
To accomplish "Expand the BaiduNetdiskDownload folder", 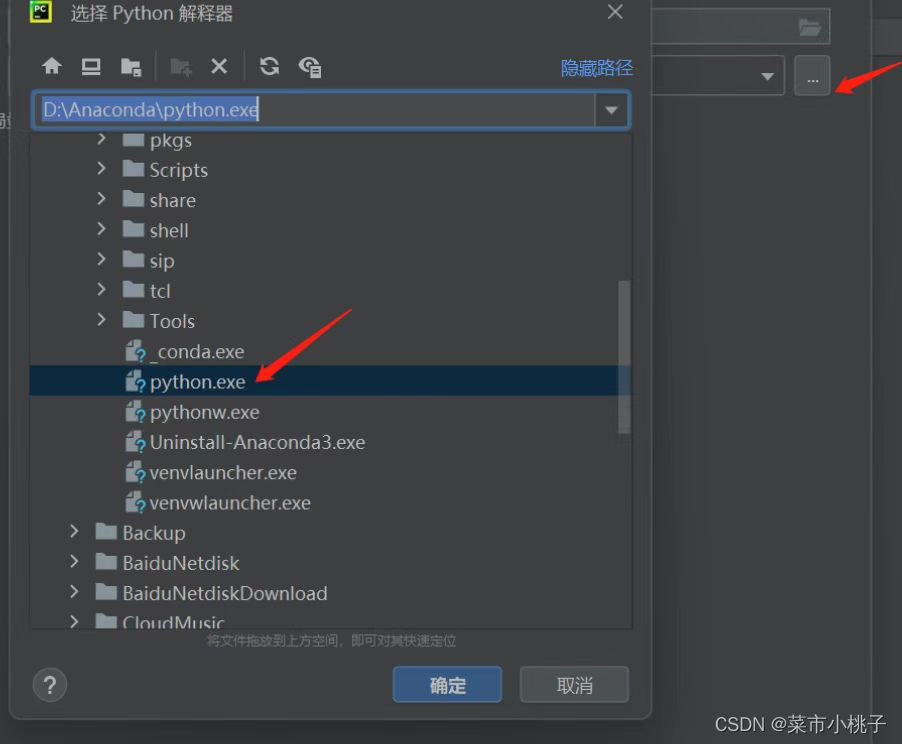I will coord(74,592).
